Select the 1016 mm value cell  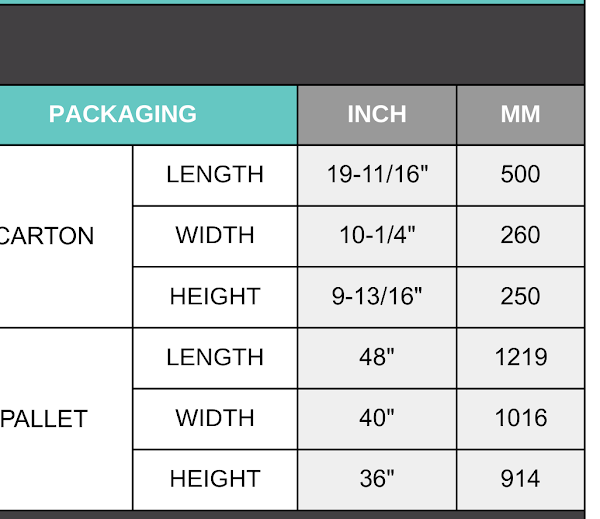(520, 419)
